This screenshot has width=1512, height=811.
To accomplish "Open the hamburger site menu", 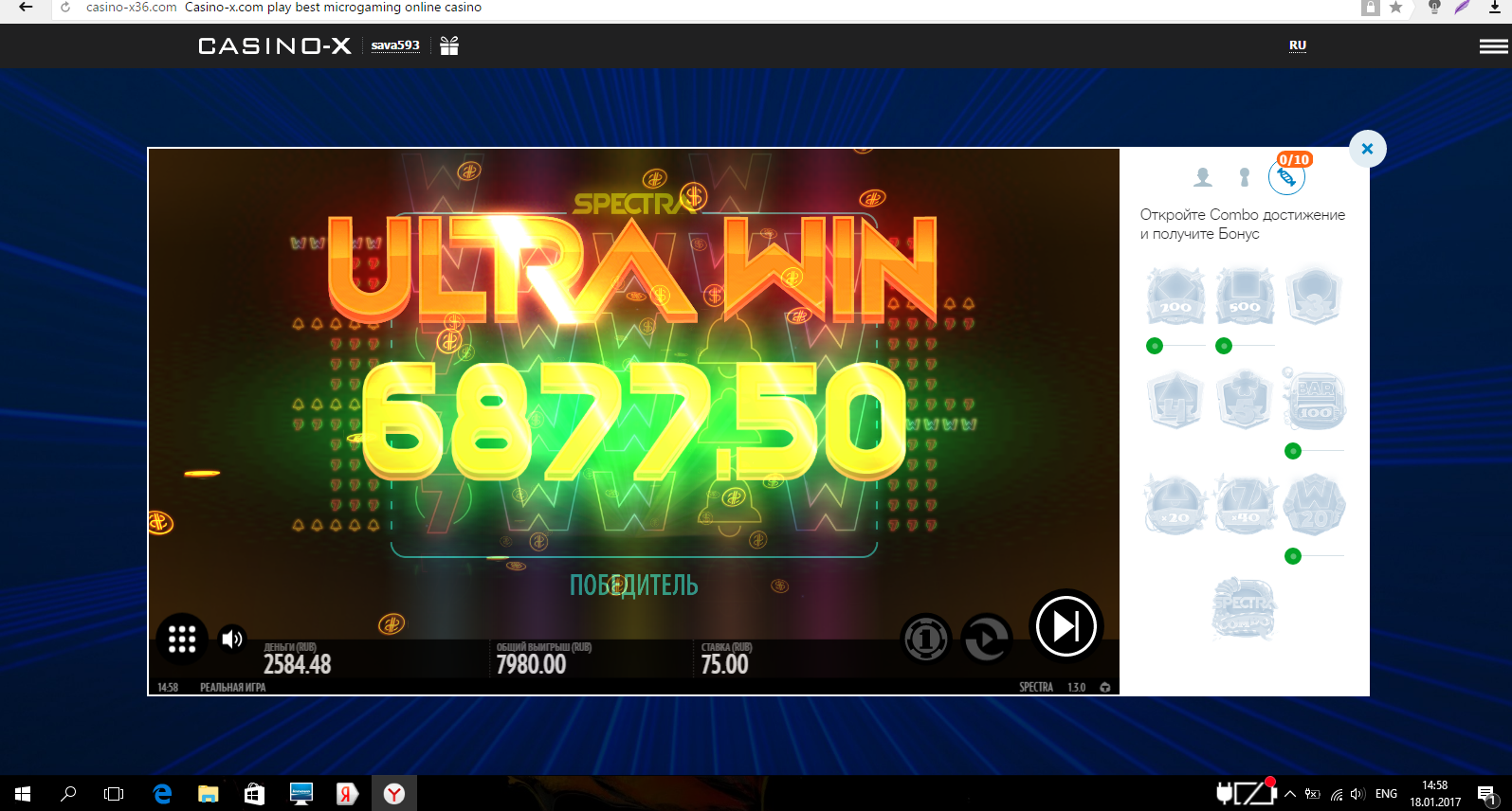I will point(1493,46).
